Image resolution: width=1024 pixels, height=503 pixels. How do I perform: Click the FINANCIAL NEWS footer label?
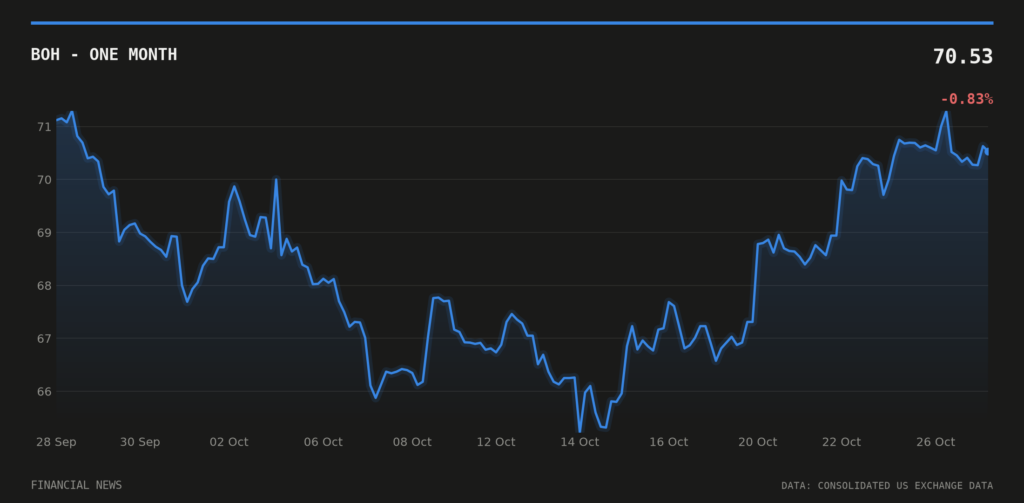click(x=76, y=485)
